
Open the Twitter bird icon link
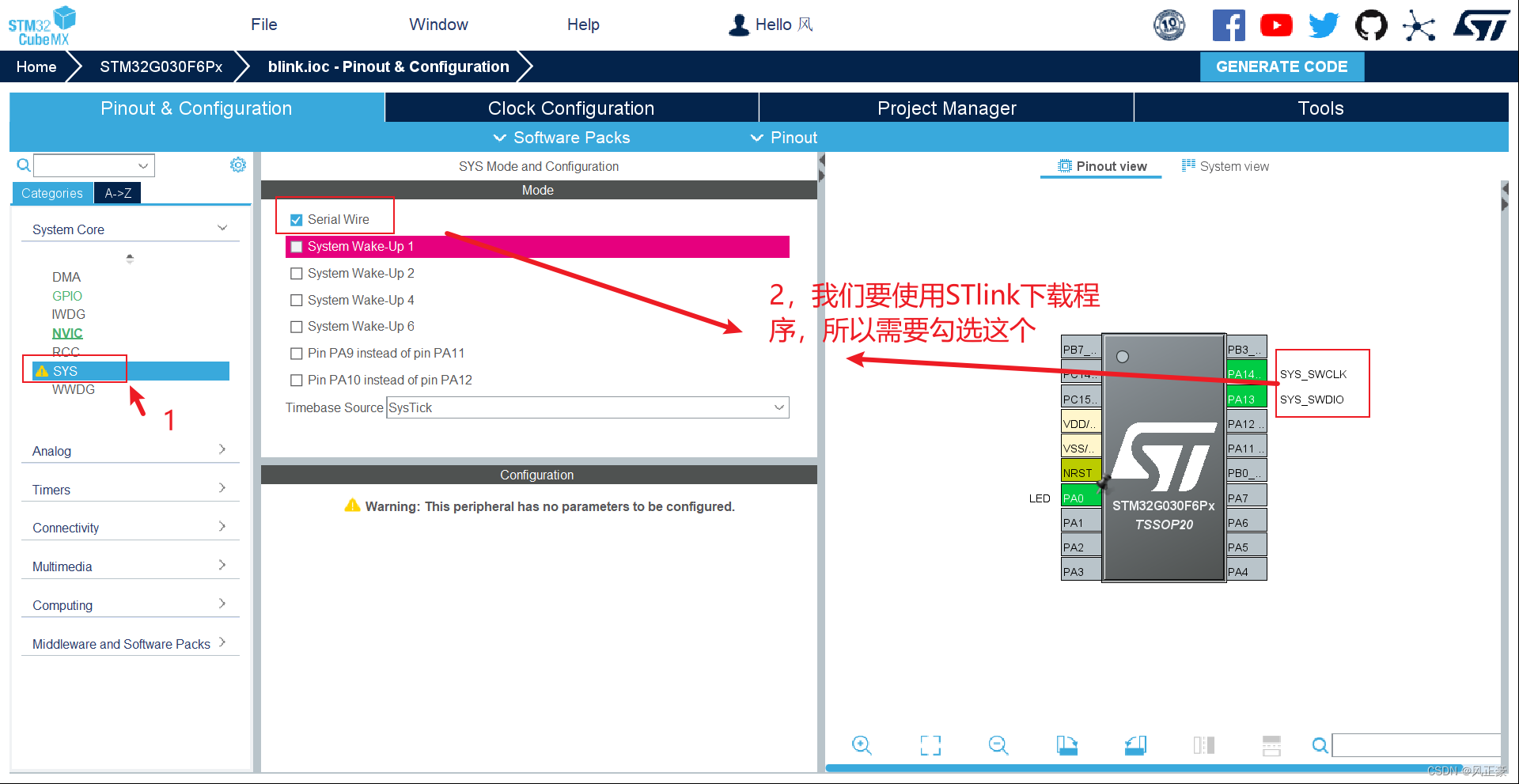pos(1324,25)
